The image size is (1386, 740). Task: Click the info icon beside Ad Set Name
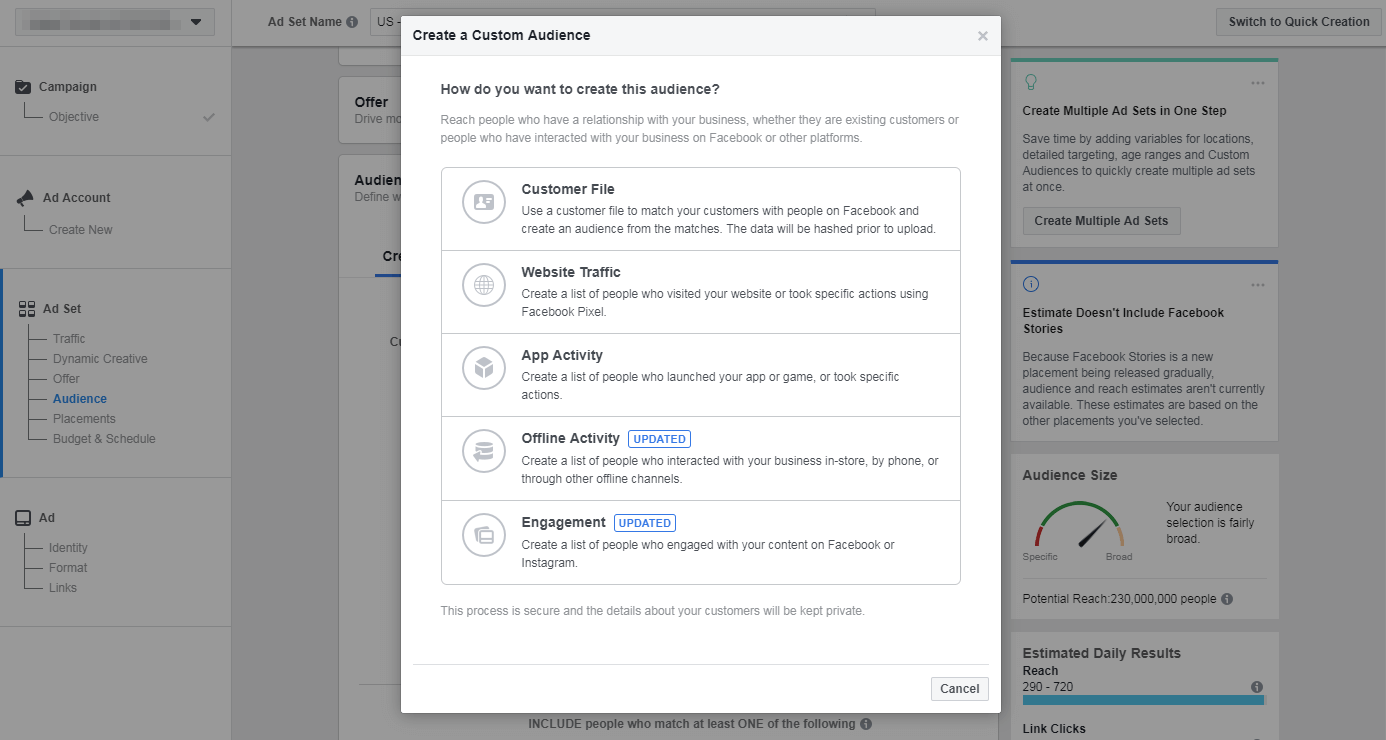(x=352, y=22)
